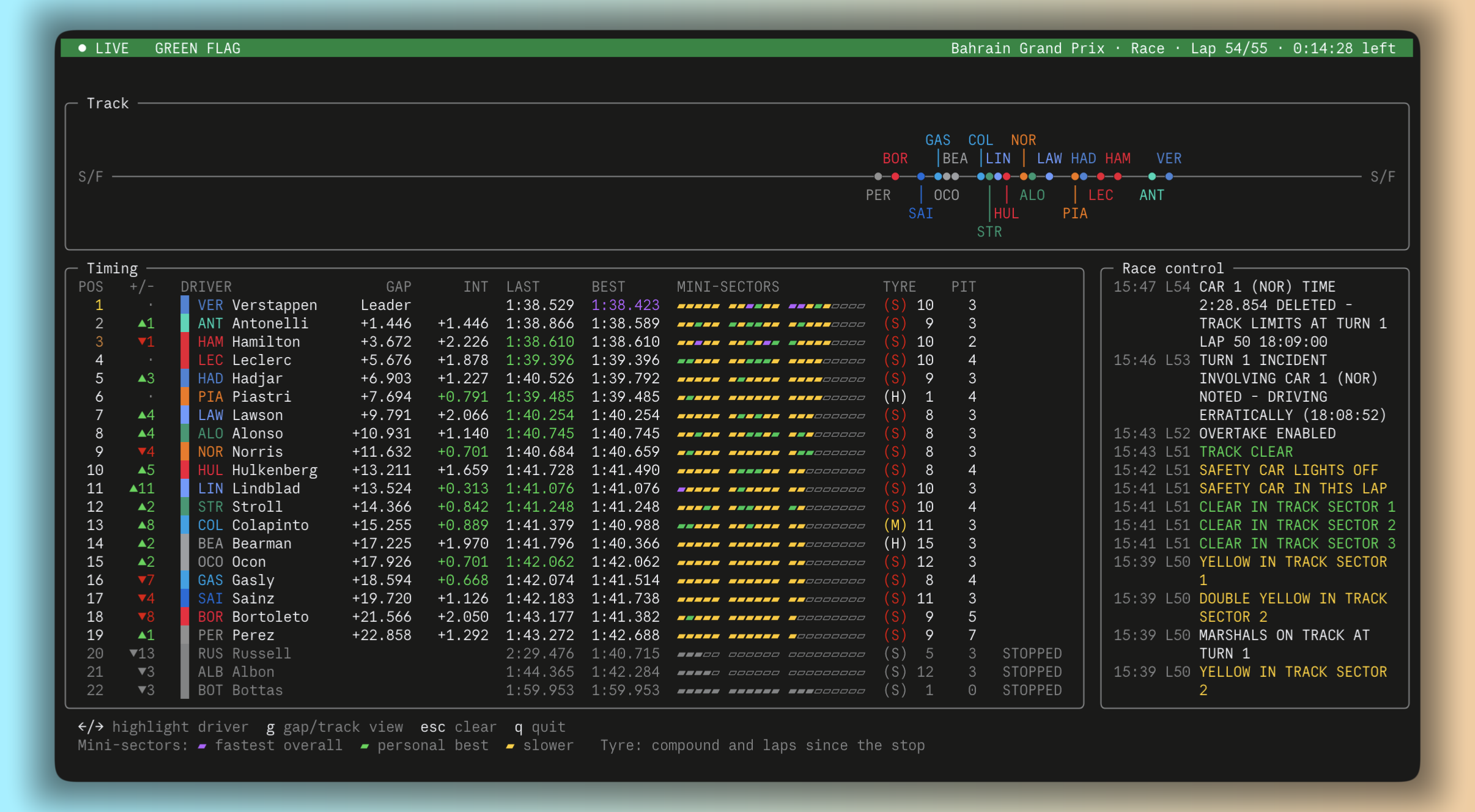The height and width of the screenshot is (812, 1475).
Task: Click the 'q quit' shortcut hint
Action: 540,727
